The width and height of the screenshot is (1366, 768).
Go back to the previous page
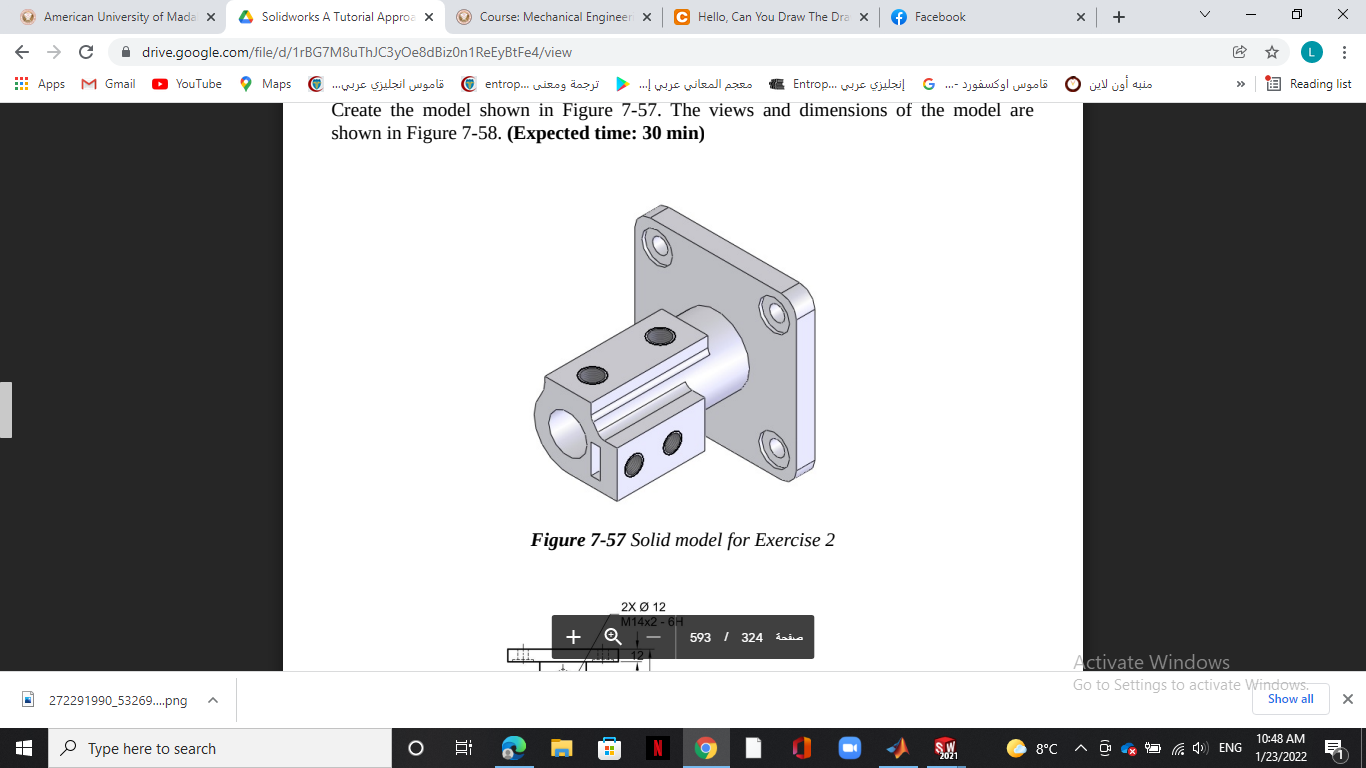point(22,52)
